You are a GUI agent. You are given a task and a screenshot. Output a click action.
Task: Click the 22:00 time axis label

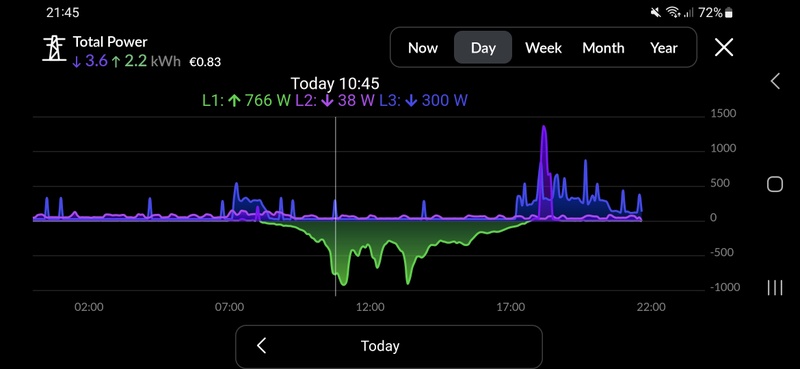coord(652,307)
